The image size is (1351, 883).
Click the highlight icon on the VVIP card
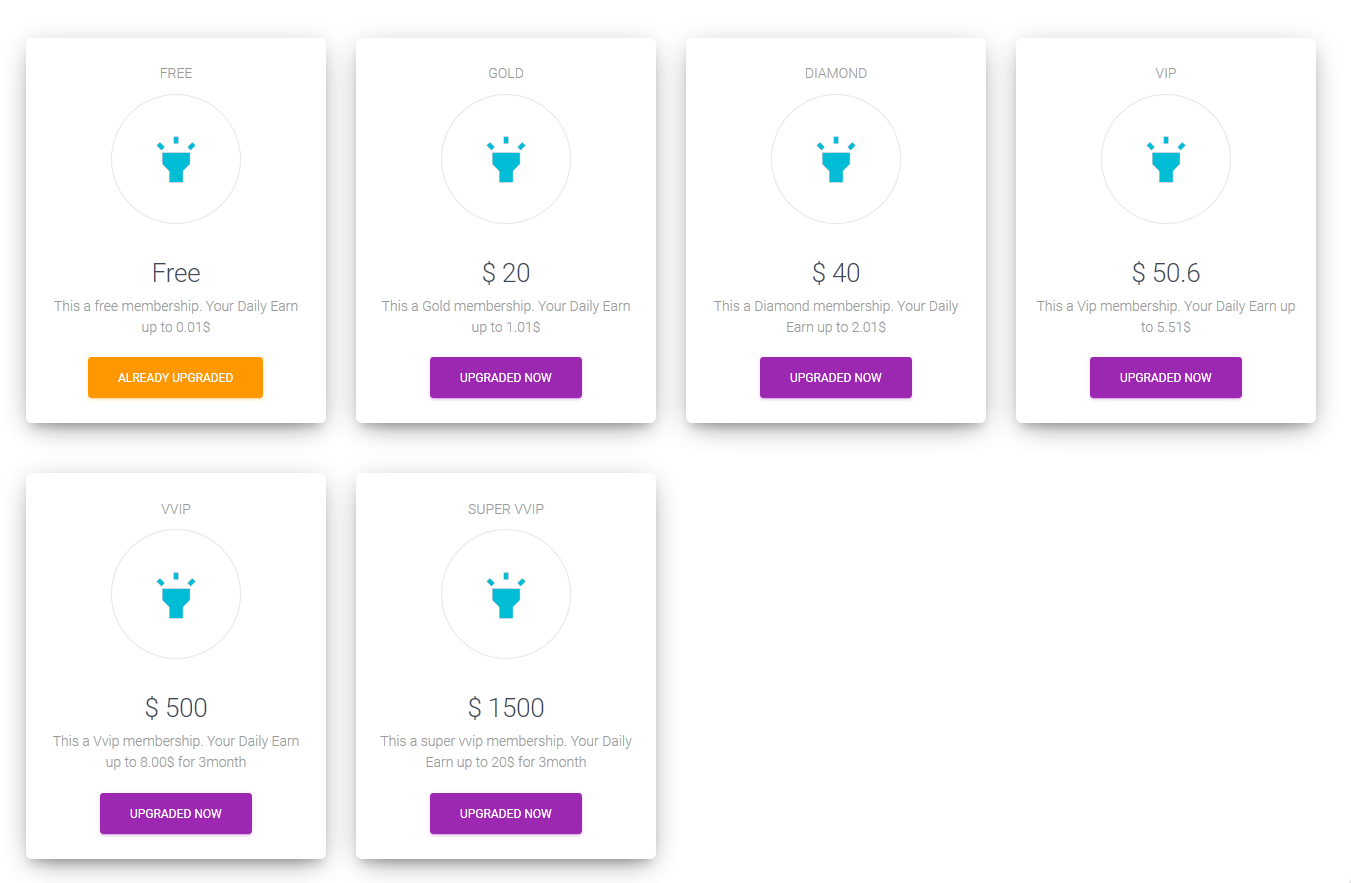[176, 596]
